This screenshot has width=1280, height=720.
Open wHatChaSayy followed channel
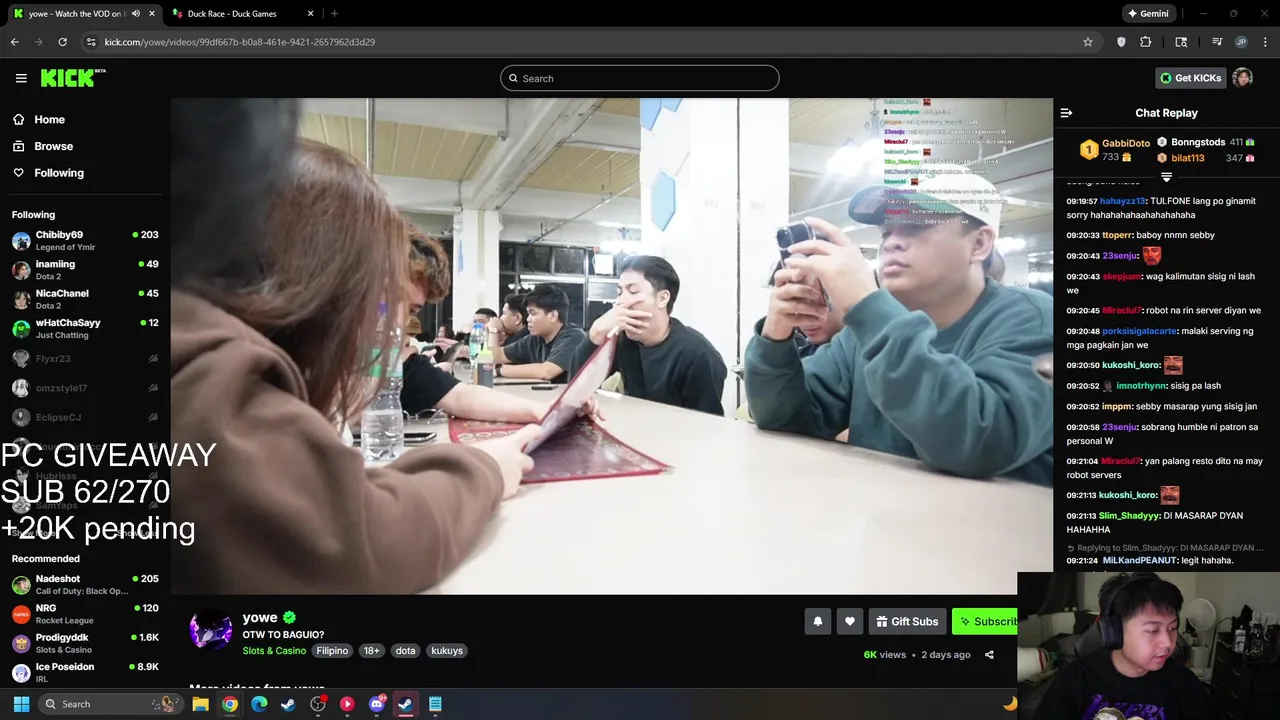click(x=85, y=328)
